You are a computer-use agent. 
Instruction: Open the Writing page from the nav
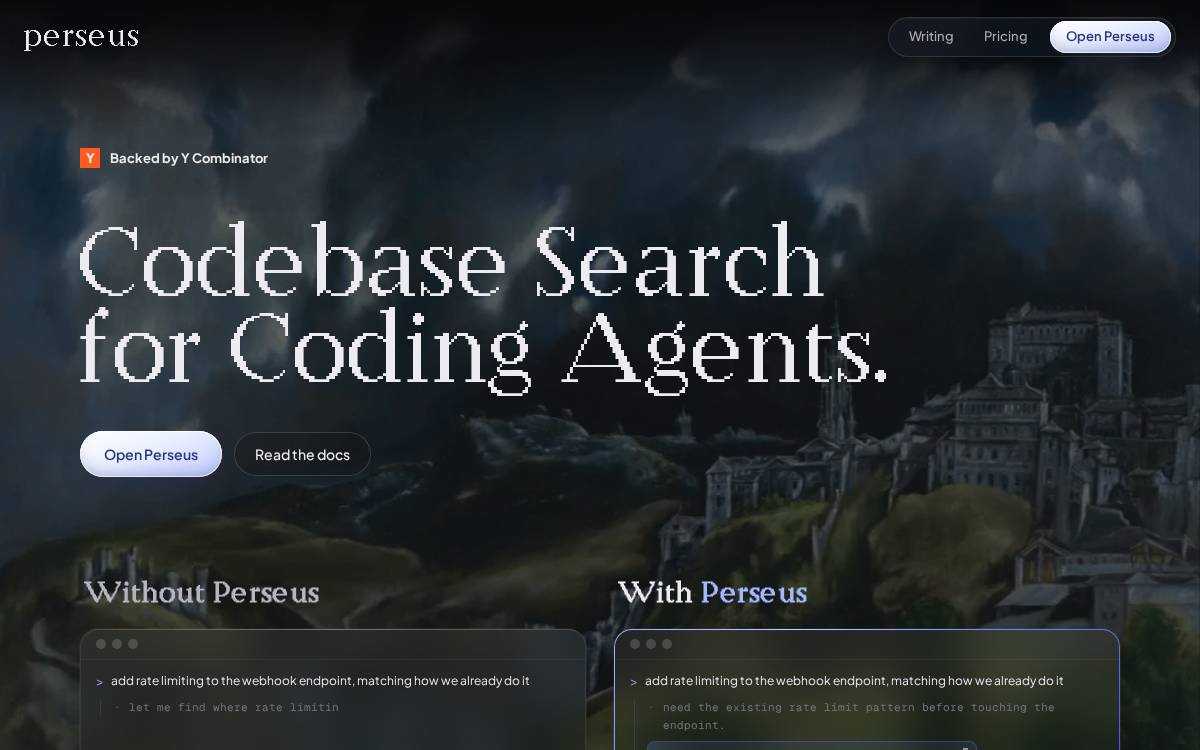(931, 37)
